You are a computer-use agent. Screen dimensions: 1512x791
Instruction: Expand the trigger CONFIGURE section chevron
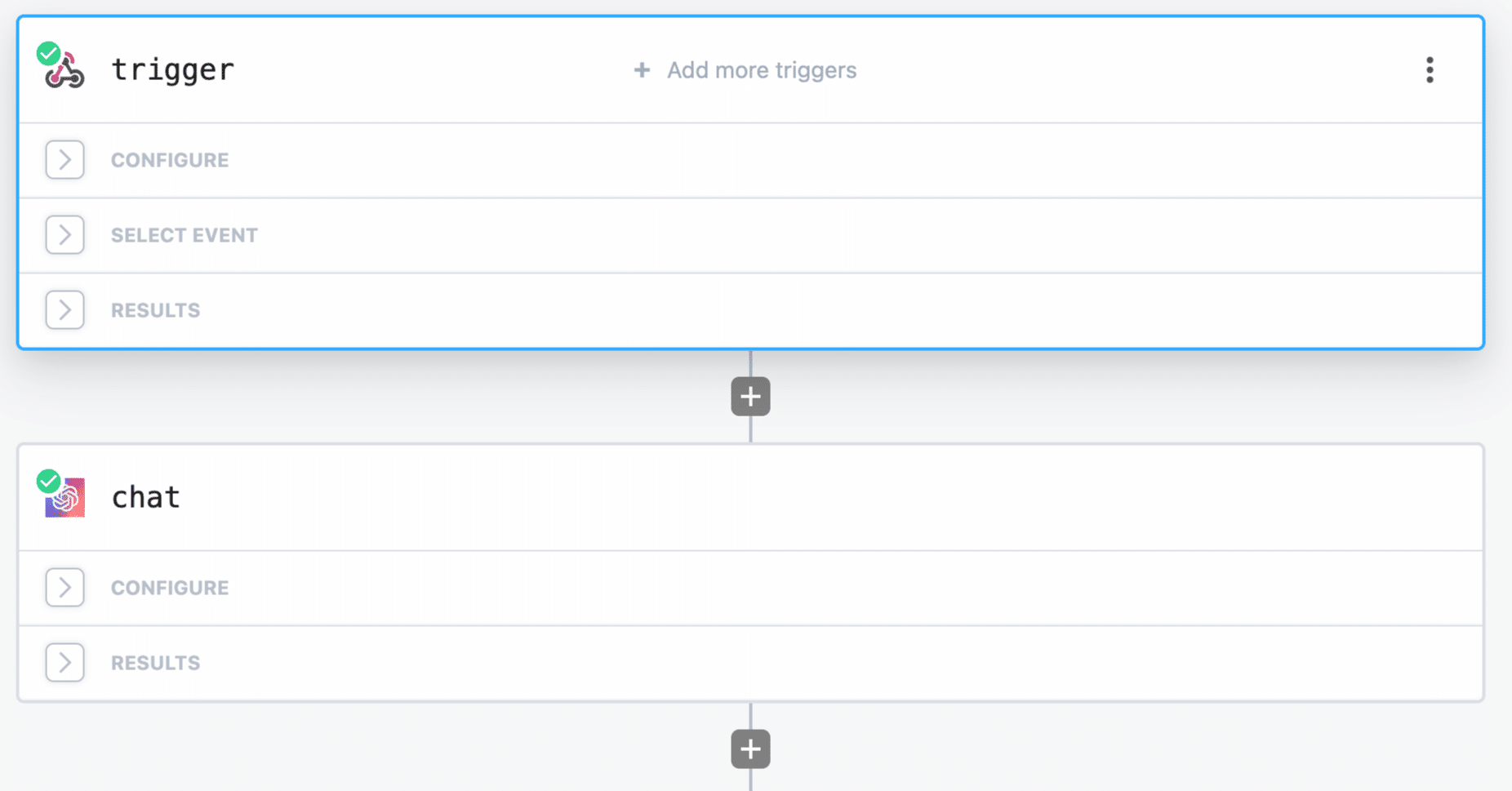pos(64,160)
